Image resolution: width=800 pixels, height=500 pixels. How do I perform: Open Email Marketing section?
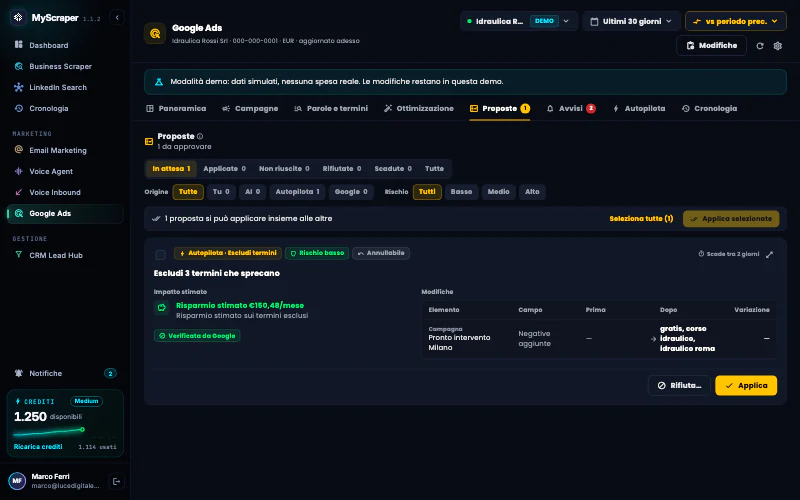65,150
